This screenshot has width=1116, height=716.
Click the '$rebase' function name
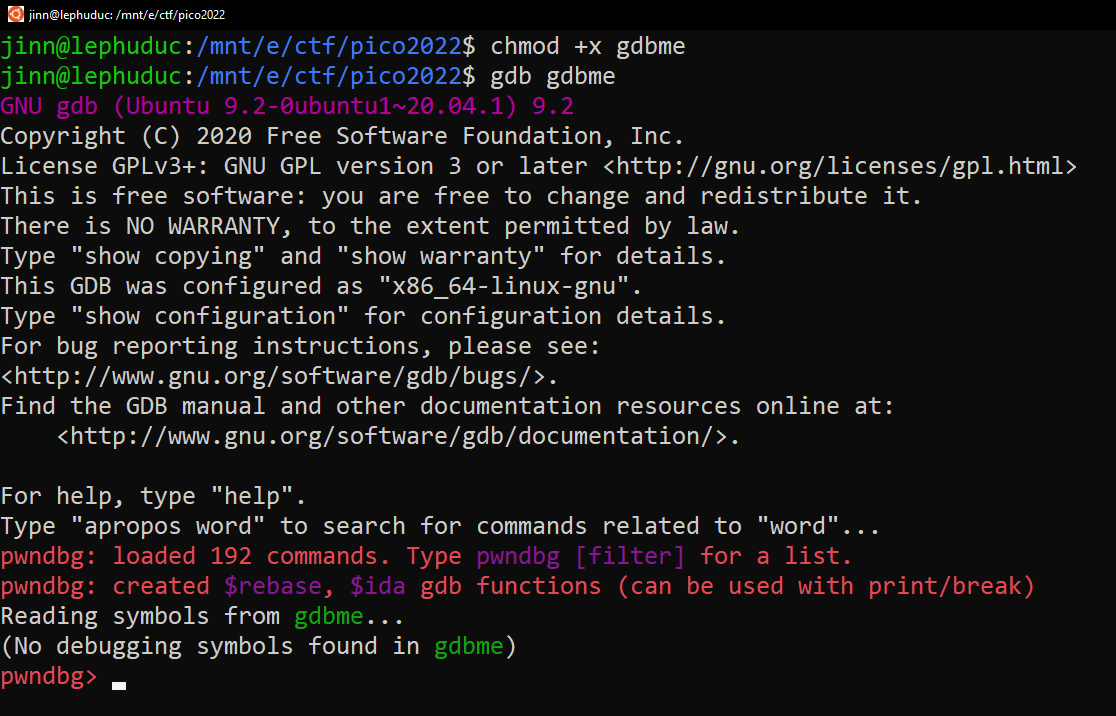pyautogui.click(x=273, y=586)
